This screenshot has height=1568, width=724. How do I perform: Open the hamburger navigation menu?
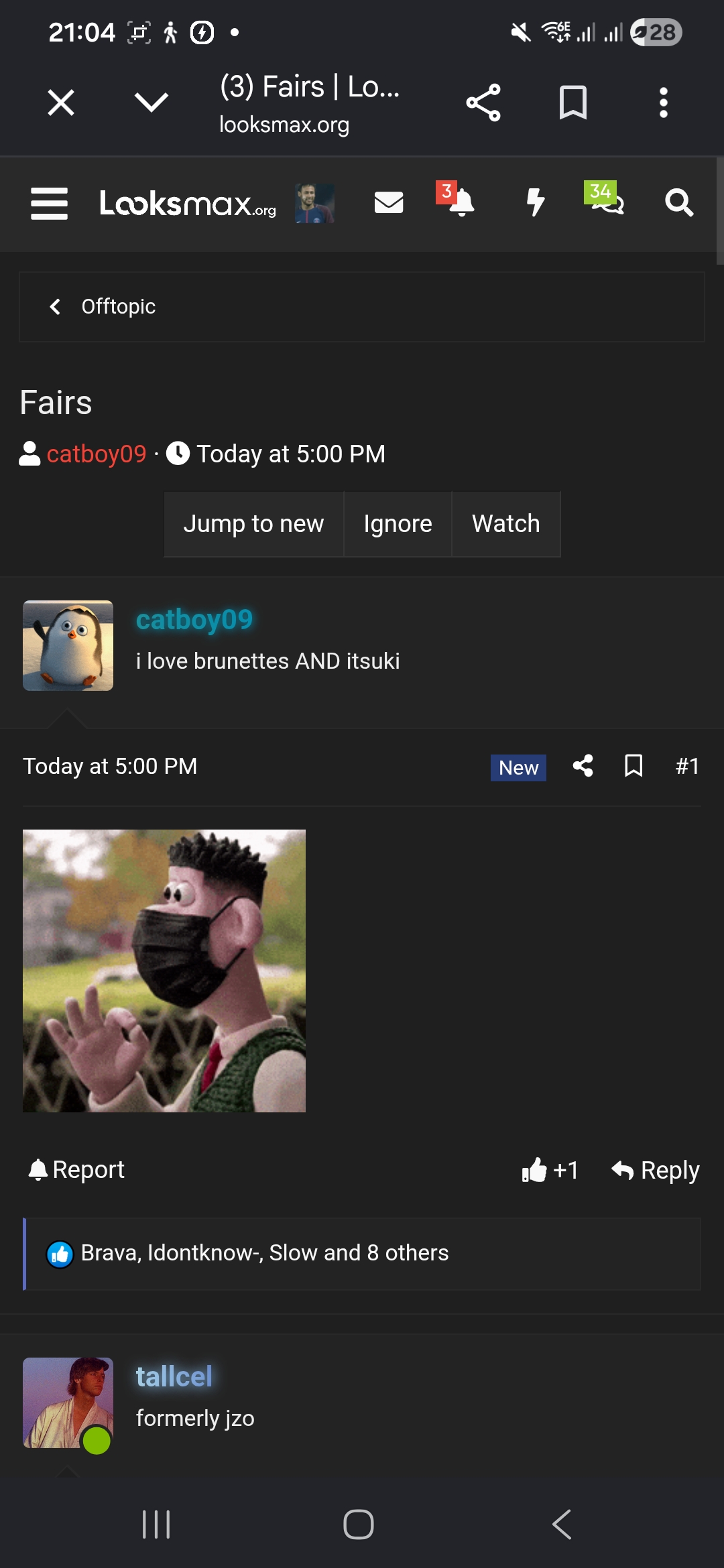tap(49, 203)
